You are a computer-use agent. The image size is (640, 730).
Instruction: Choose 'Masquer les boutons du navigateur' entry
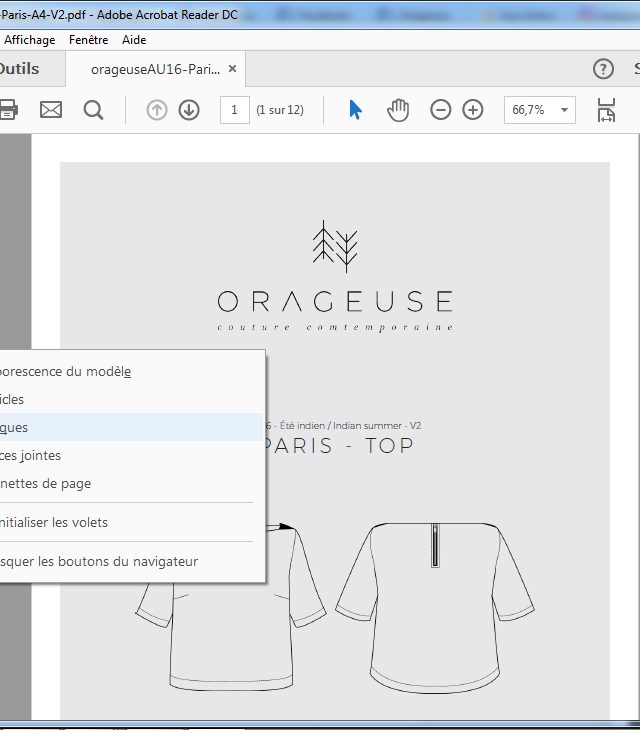[131, 561]
